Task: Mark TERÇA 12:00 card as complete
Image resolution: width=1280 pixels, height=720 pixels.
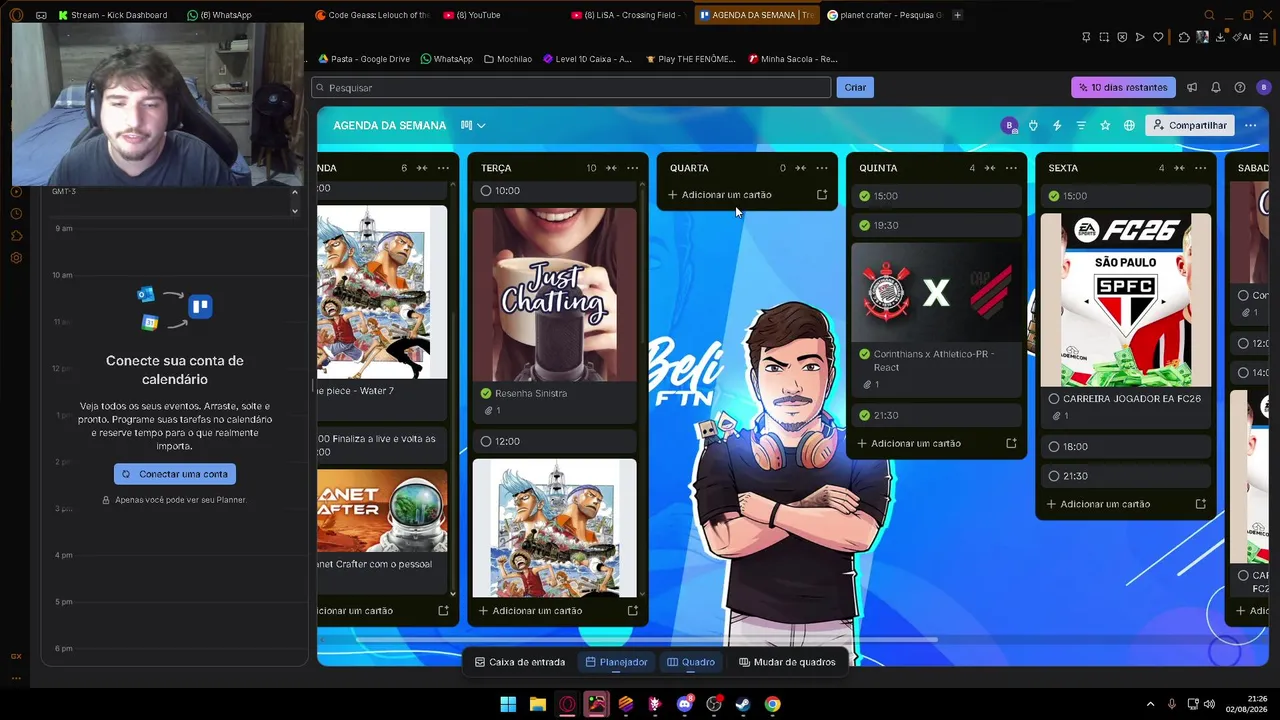Action: pos(486,441)
